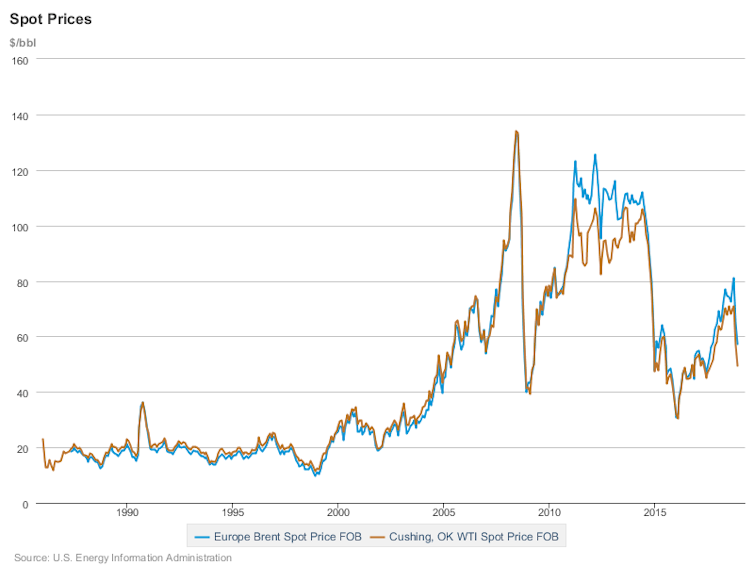The height and width of the screenshot is (566, 754).
Task: Click the 2008 price peak near 134
Action: (x=516, y=131)
